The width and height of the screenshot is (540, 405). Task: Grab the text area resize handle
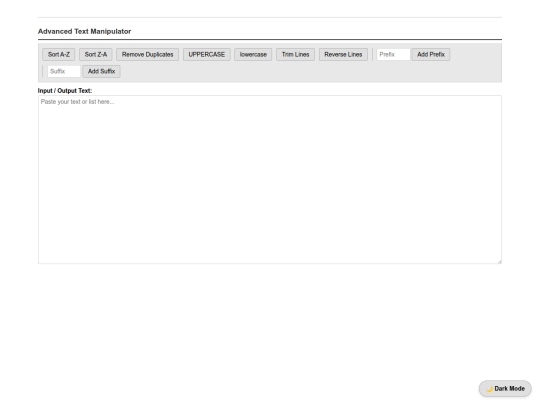[499, 261]
